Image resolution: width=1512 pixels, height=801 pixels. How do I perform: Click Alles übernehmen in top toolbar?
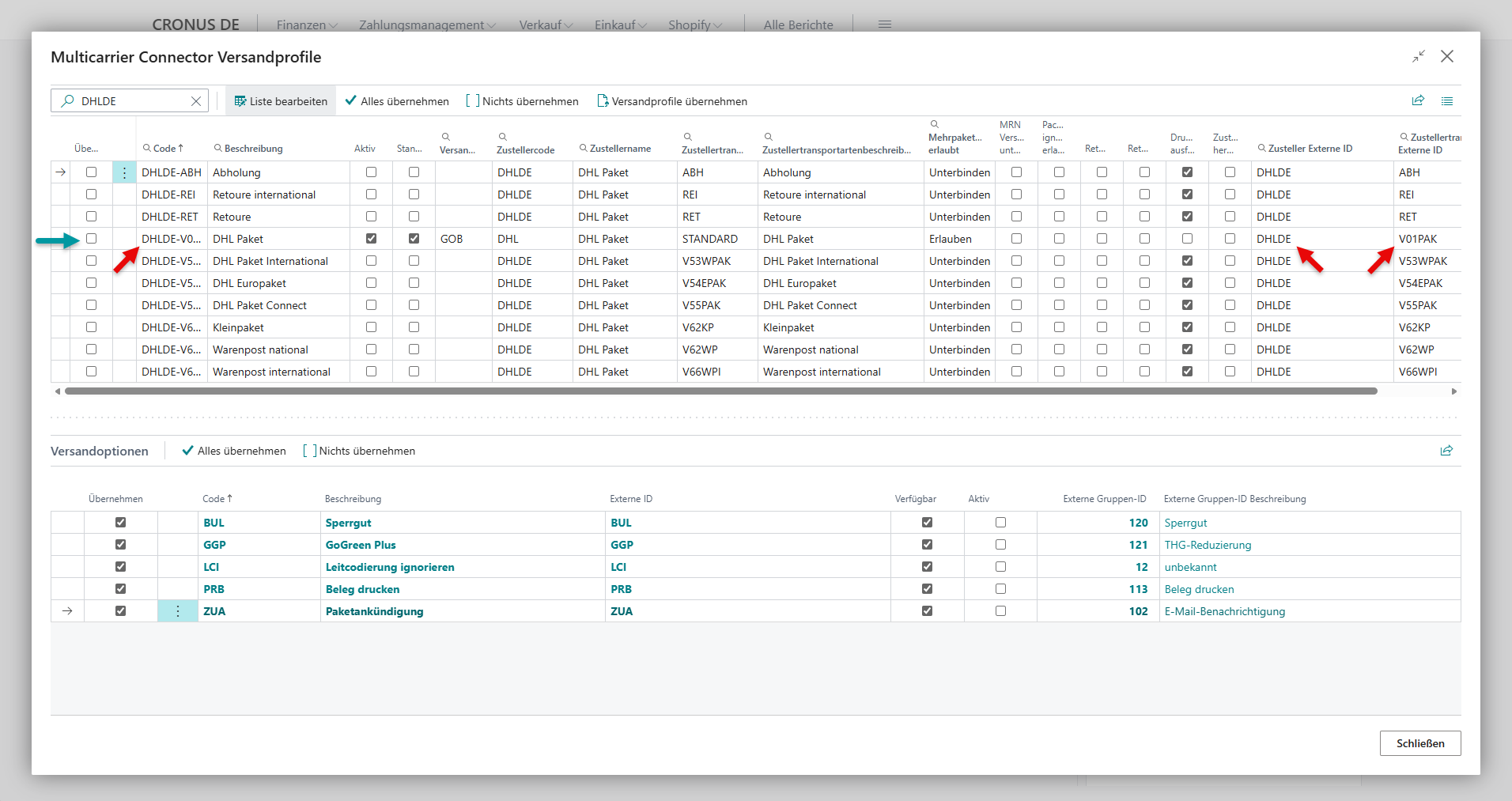397,101
